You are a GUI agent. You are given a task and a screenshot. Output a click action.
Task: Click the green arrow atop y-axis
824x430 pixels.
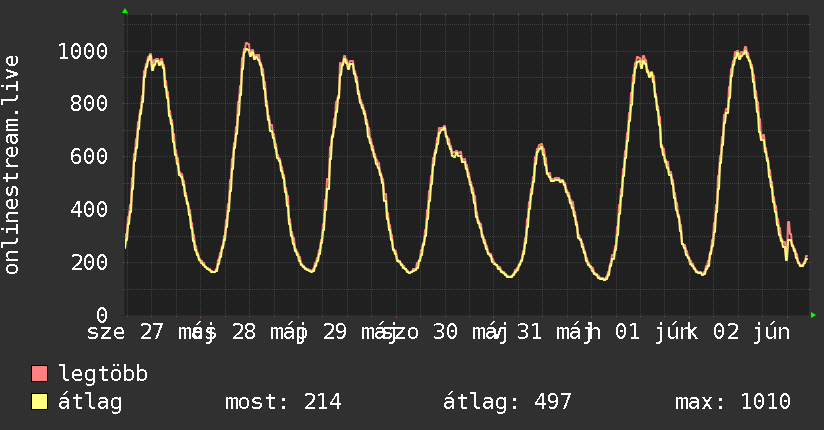point(125,11)
